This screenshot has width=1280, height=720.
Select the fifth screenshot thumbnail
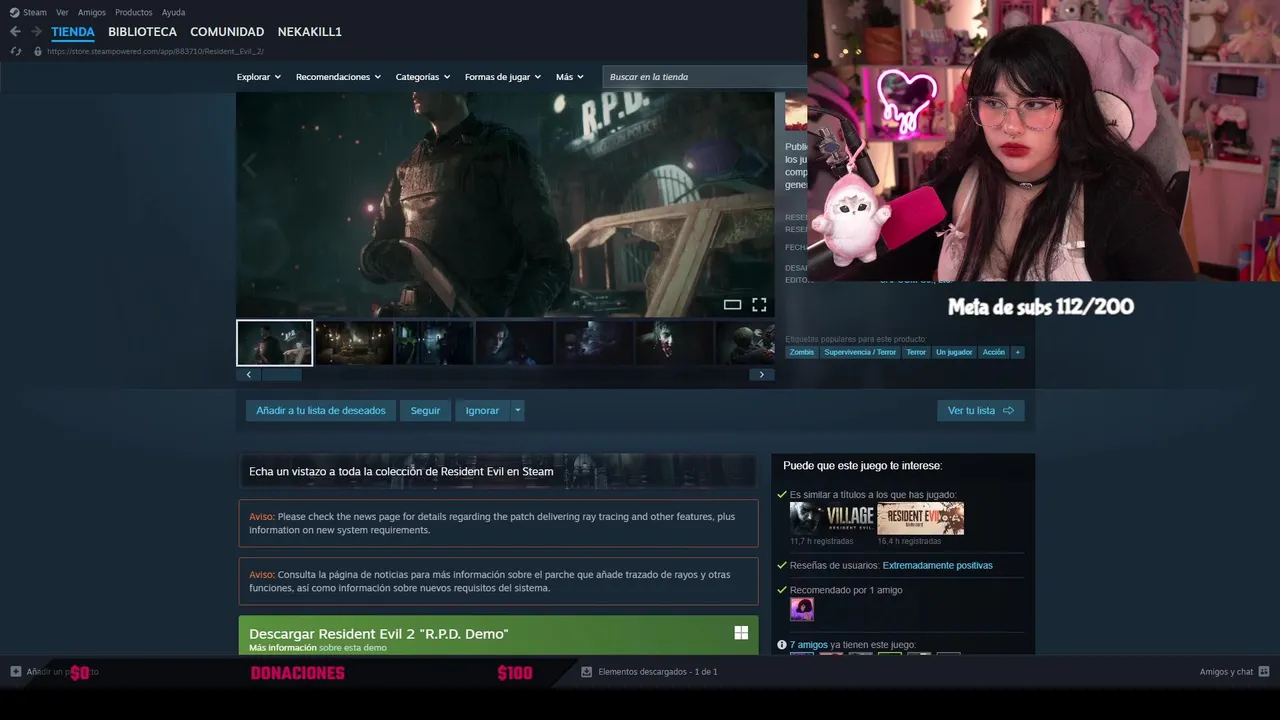594,343
